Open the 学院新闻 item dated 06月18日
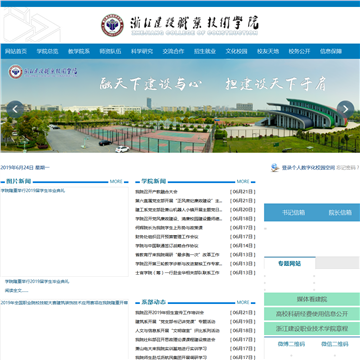The image size is (360, 360). tap(178, 219)
